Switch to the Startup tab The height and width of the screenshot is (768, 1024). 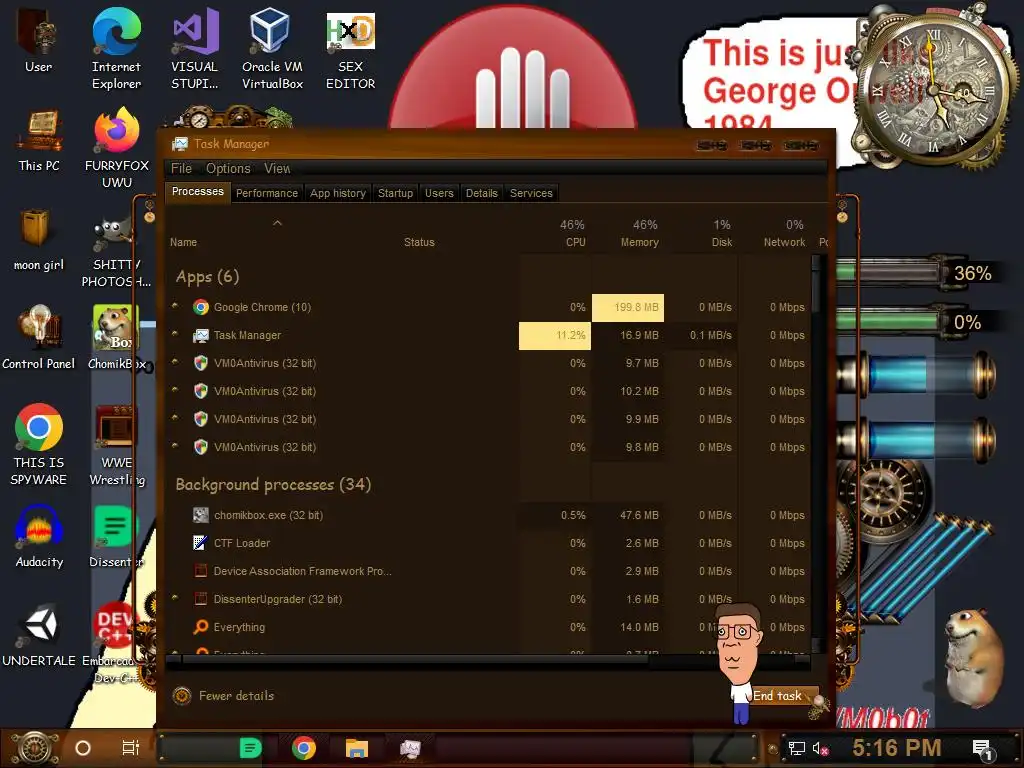point(395,193)
